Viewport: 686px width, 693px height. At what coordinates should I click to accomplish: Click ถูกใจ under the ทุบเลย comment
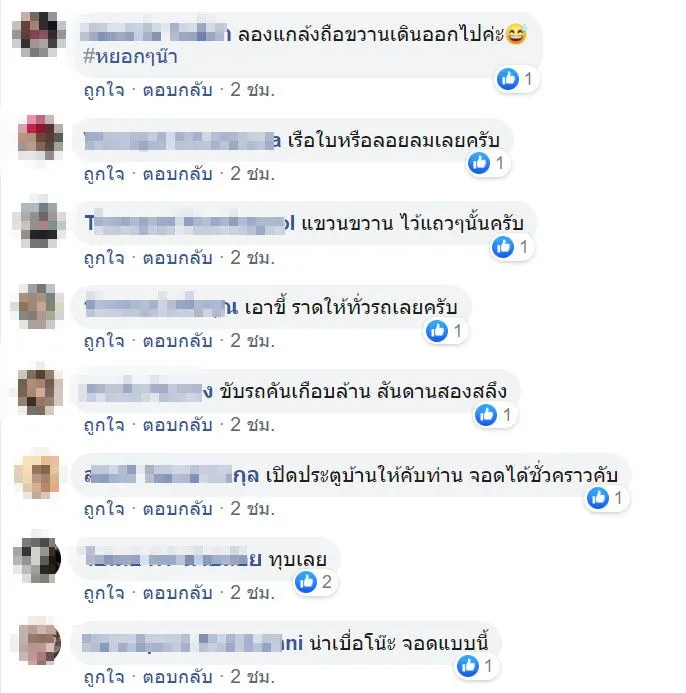pyautogui.click(x=104, y=594)
